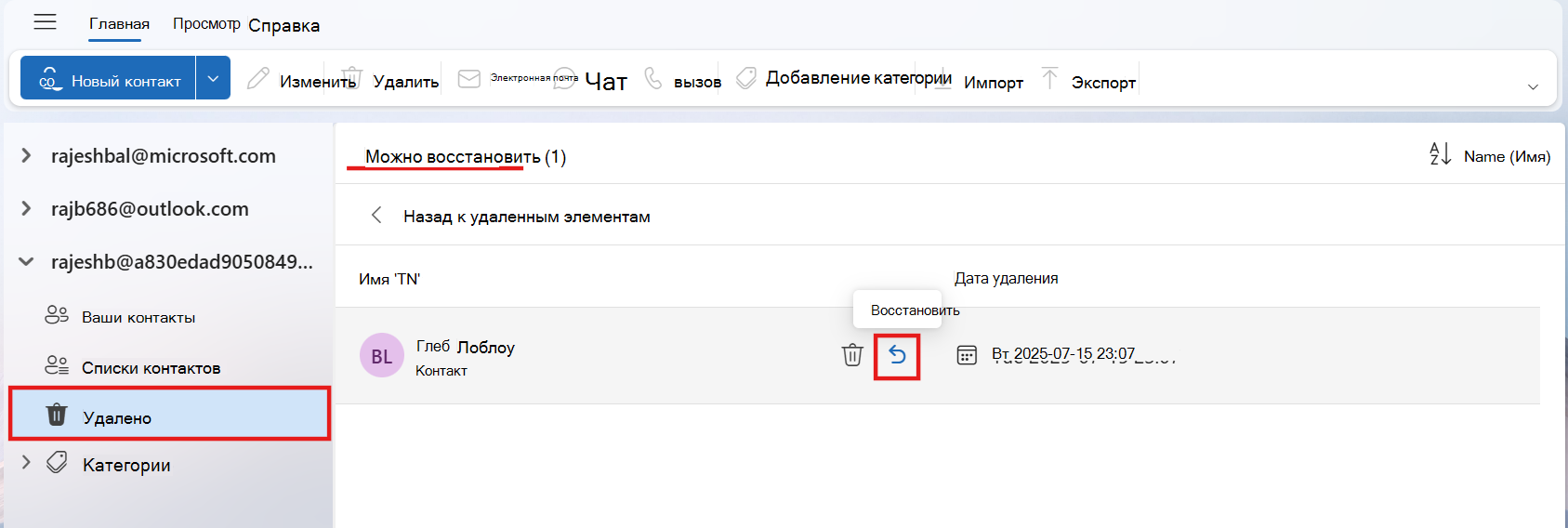Click the Контакт label under the name
The height and width of the screenshot is (528, 1568).
pos(441,371)
